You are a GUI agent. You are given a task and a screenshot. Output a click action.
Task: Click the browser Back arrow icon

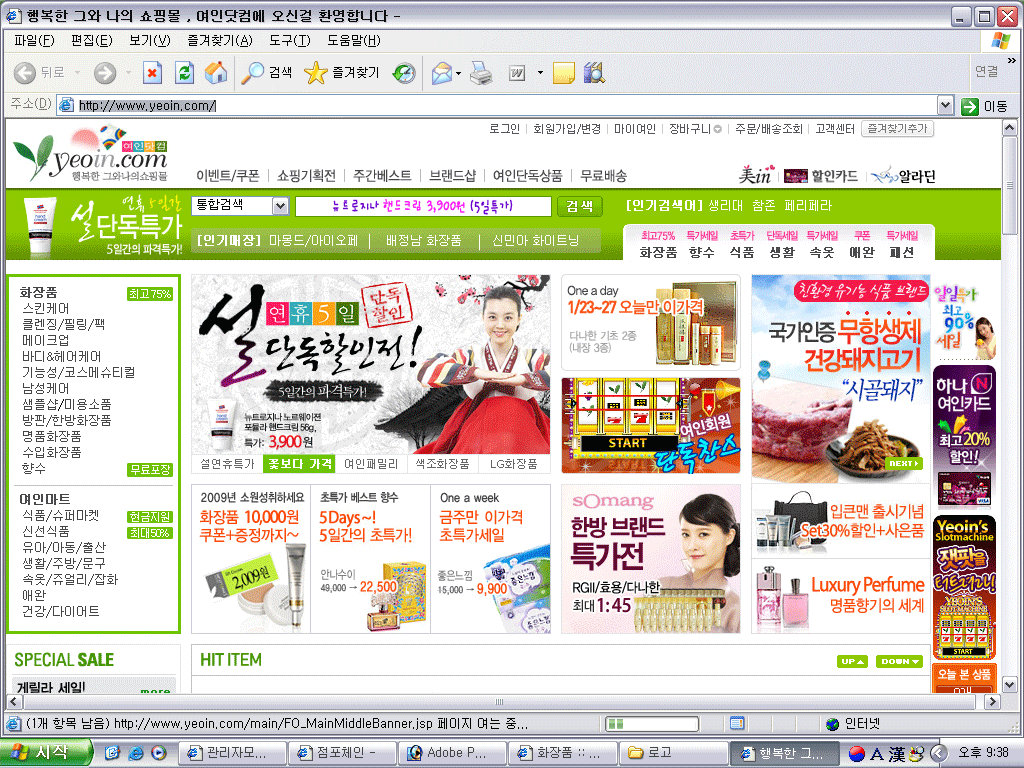[x=25, y=72]
